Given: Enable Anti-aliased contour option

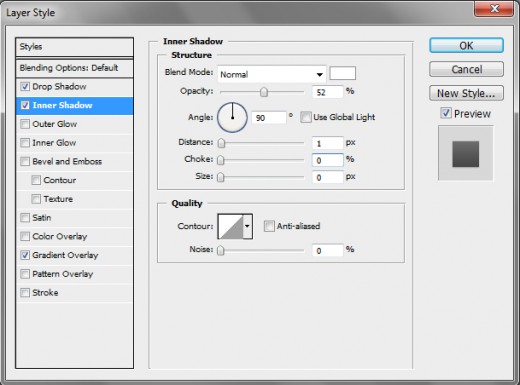Looking at the screenshot, I should point(269,226).
